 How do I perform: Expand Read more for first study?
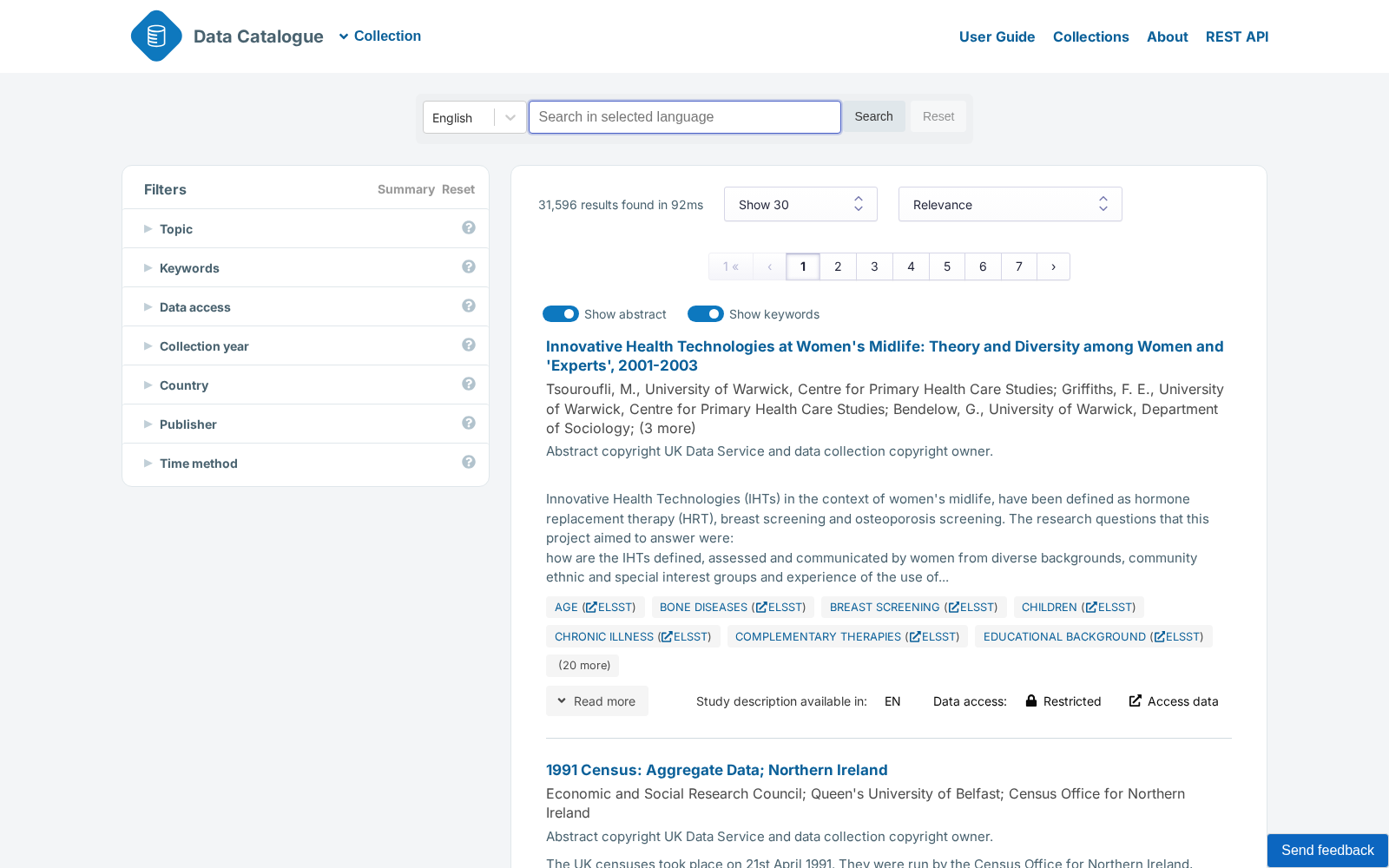(597, 700)
